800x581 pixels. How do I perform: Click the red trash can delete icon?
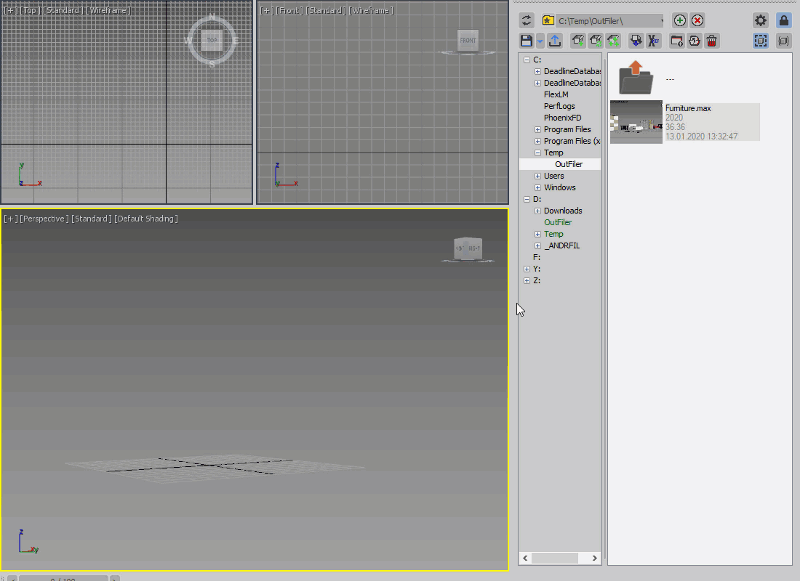pyautogui.click(x=712, y=41)
